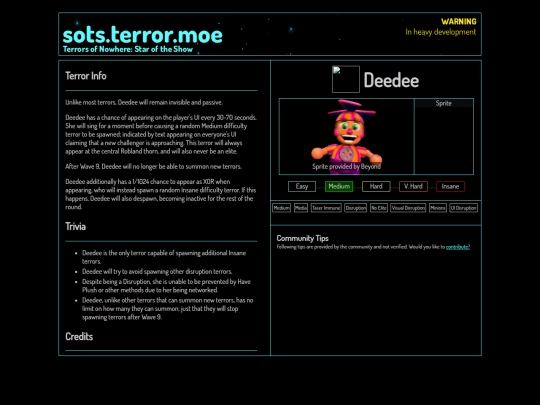Image resolution: width=540 pixels, height=405 pixels.
Task: Click the Community Tips heading
Action: tap(302, 238)
